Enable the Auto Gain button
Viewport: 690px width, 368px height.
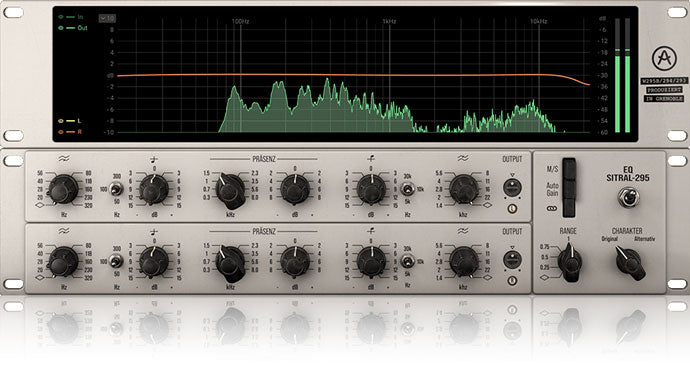[x=569, y=188]
